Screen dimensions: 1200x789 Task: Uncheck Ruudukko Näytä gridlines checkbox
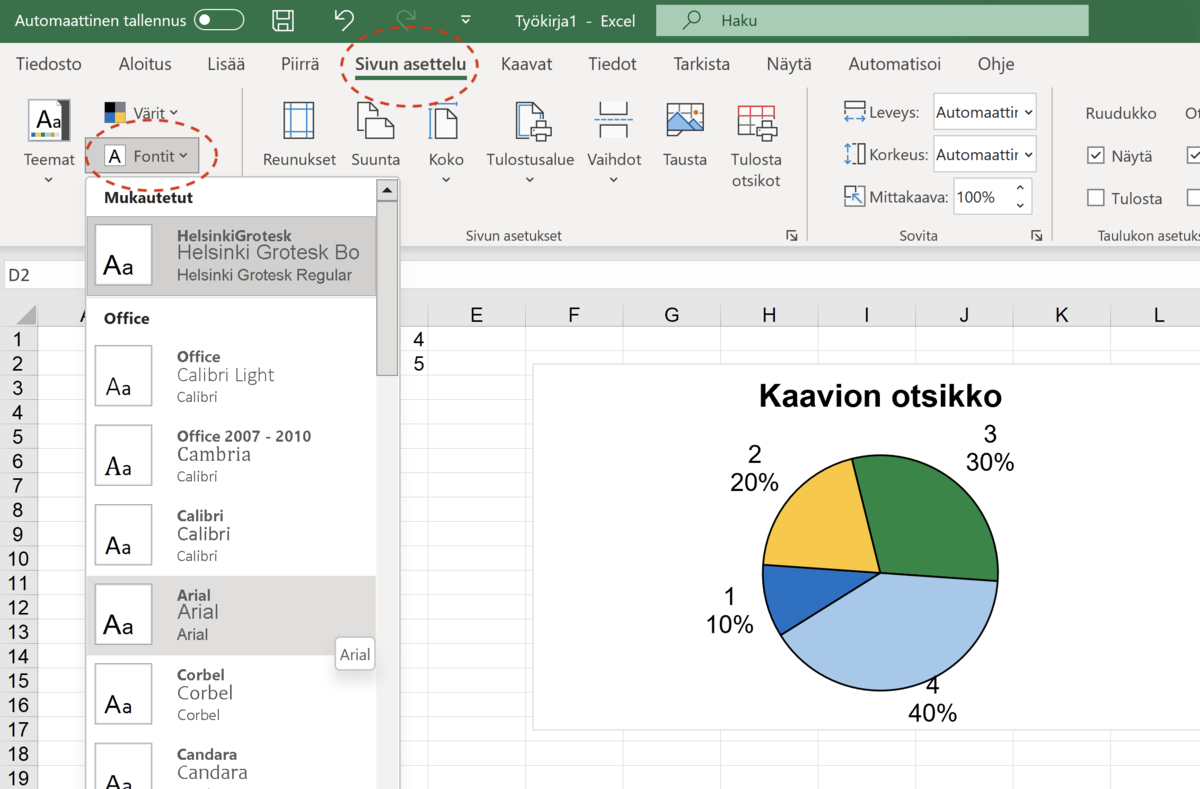point(1096,156)
